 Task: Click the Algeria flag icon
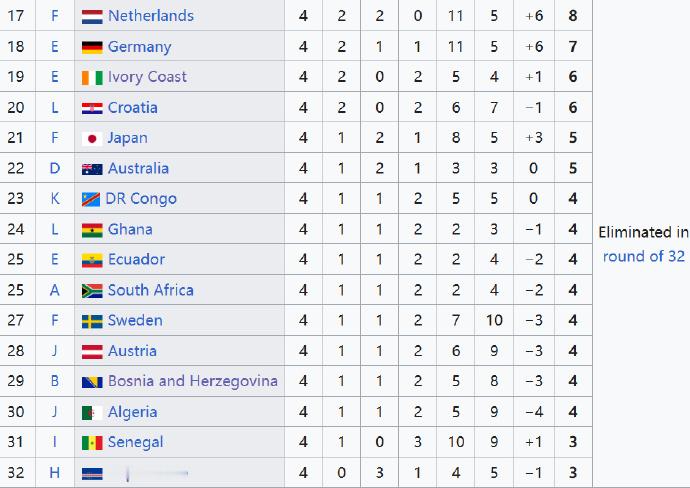click(x=92, y=413)
